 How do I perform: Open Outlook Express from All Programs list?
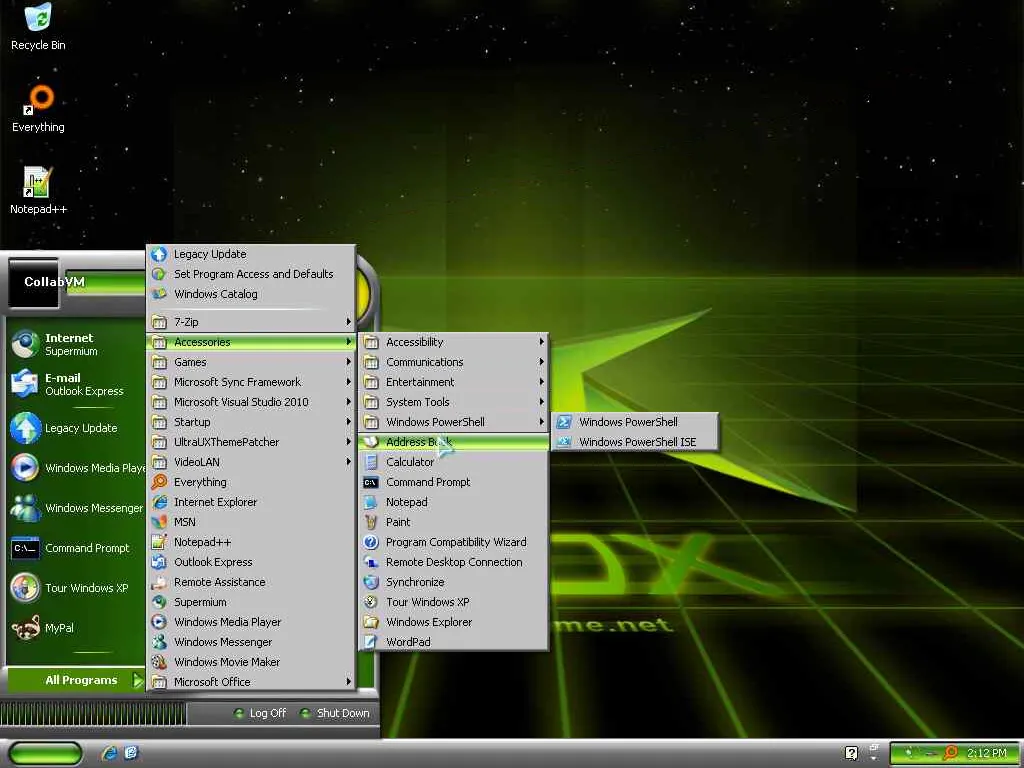point(251,562)
